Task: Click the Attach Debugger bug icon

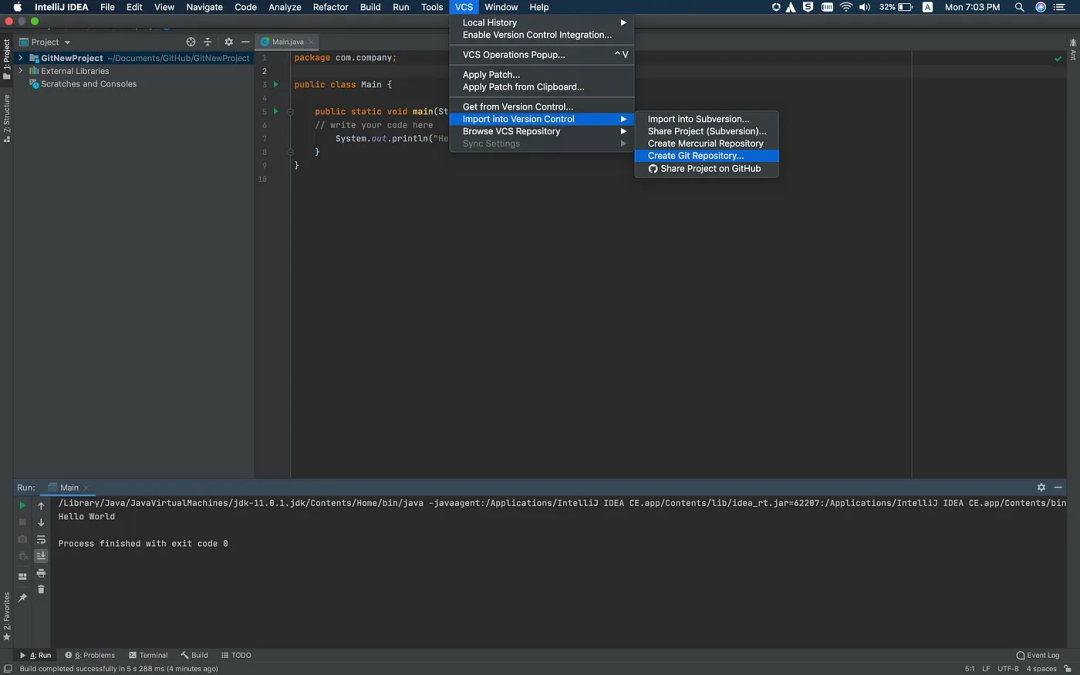Action: click(x=22, y=556)
